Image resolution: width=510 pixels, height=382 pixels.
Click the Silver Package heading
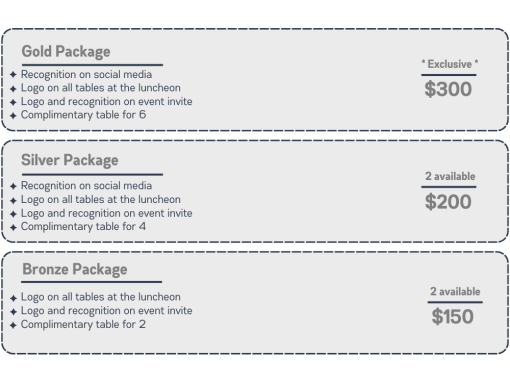[x=70, y=160]
